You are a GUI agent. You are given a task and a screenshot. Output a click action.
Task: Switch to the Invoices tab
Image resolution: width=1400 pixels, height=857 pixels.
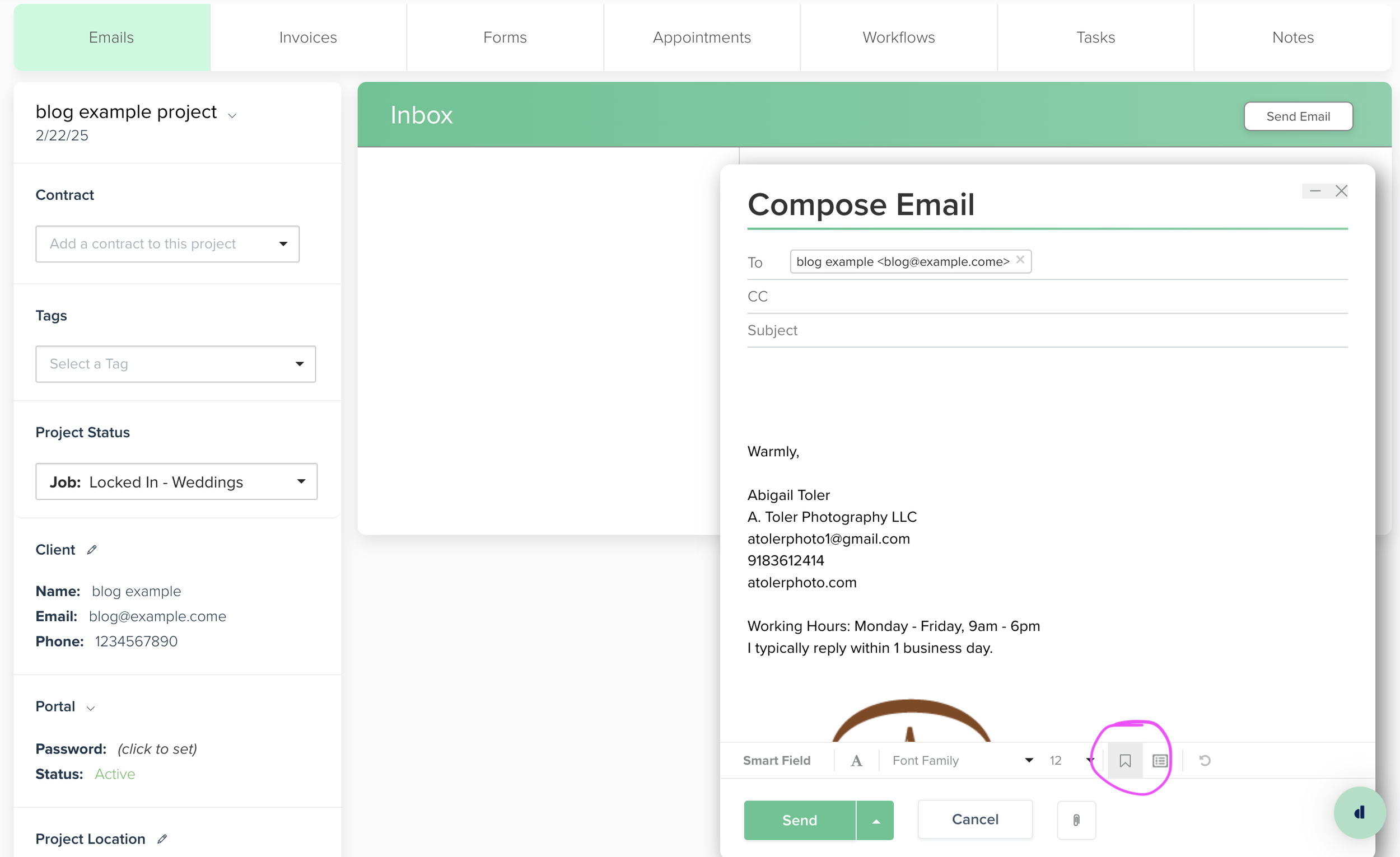[x=308, y=38]
